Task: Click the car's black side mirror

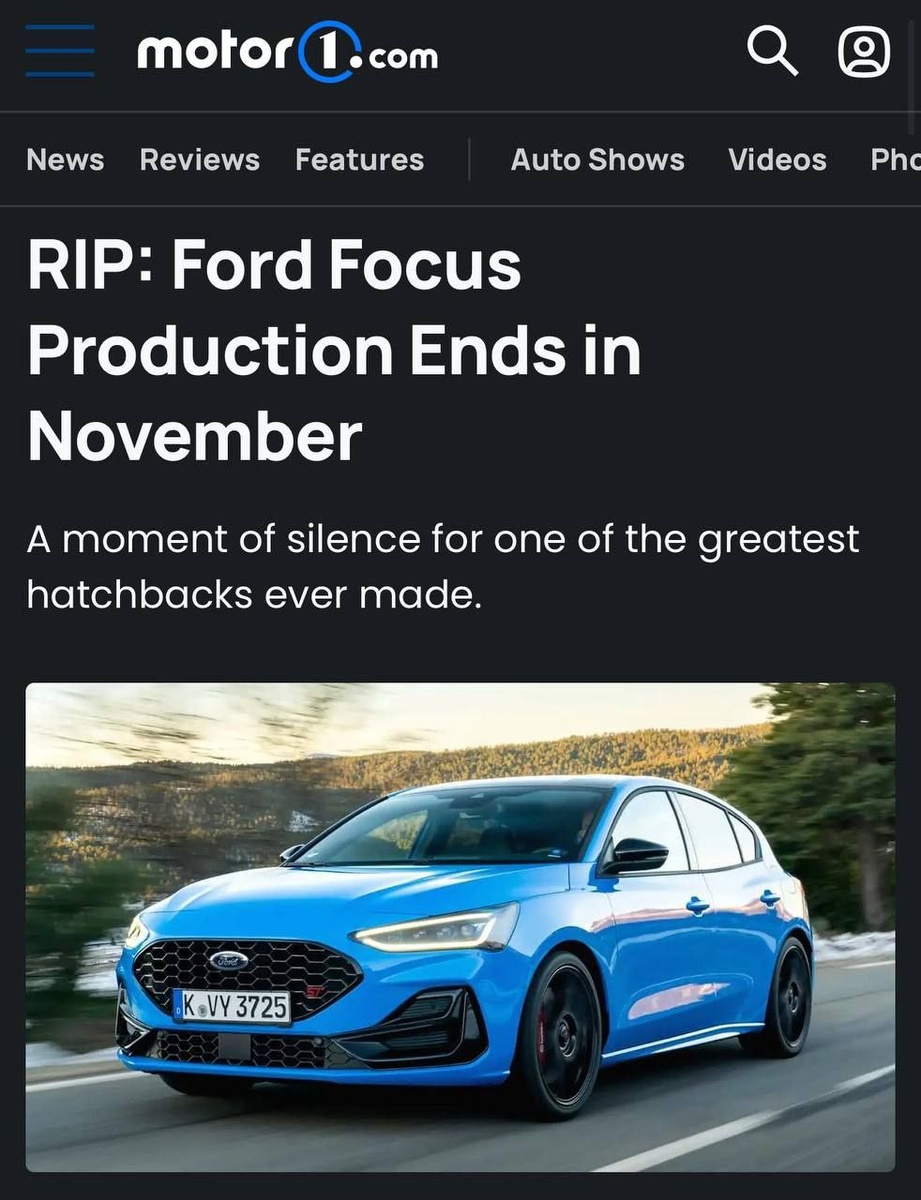Action: coord(635,856)
